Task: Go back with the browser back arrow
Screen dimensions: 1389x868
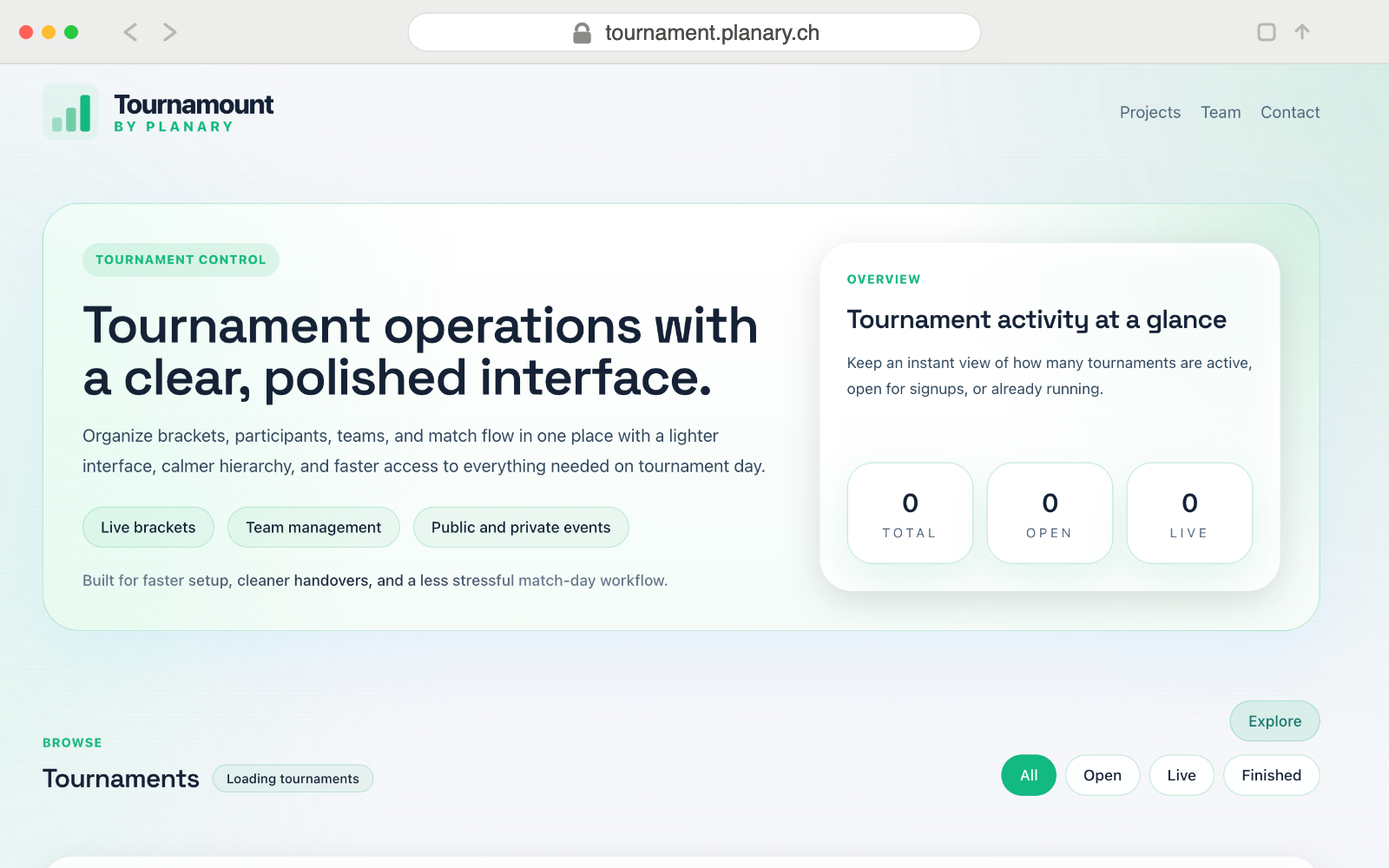Action: coord(130,32)
